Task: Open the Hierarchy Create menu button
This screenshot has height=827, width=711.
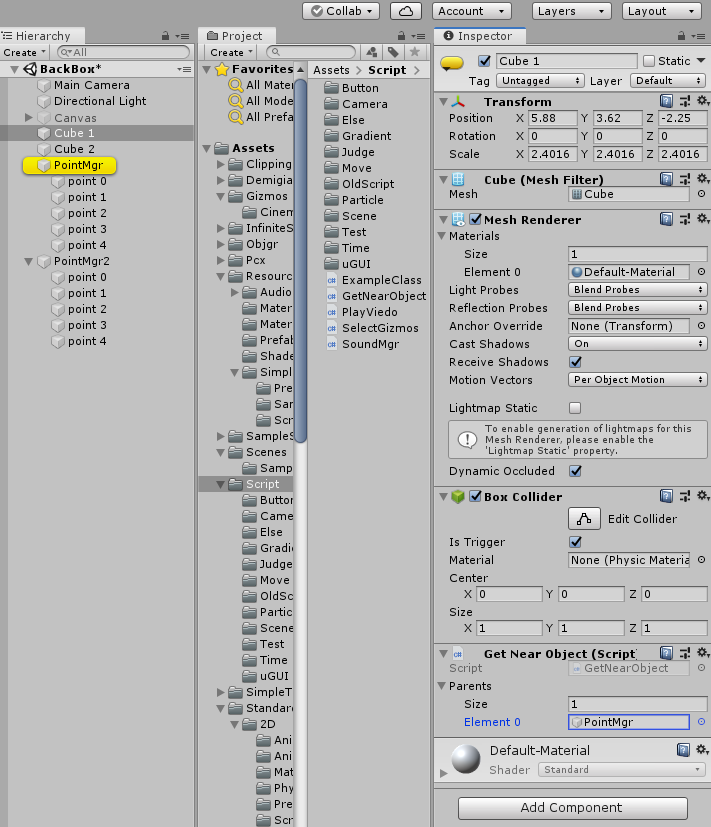Action: (24, 52)
